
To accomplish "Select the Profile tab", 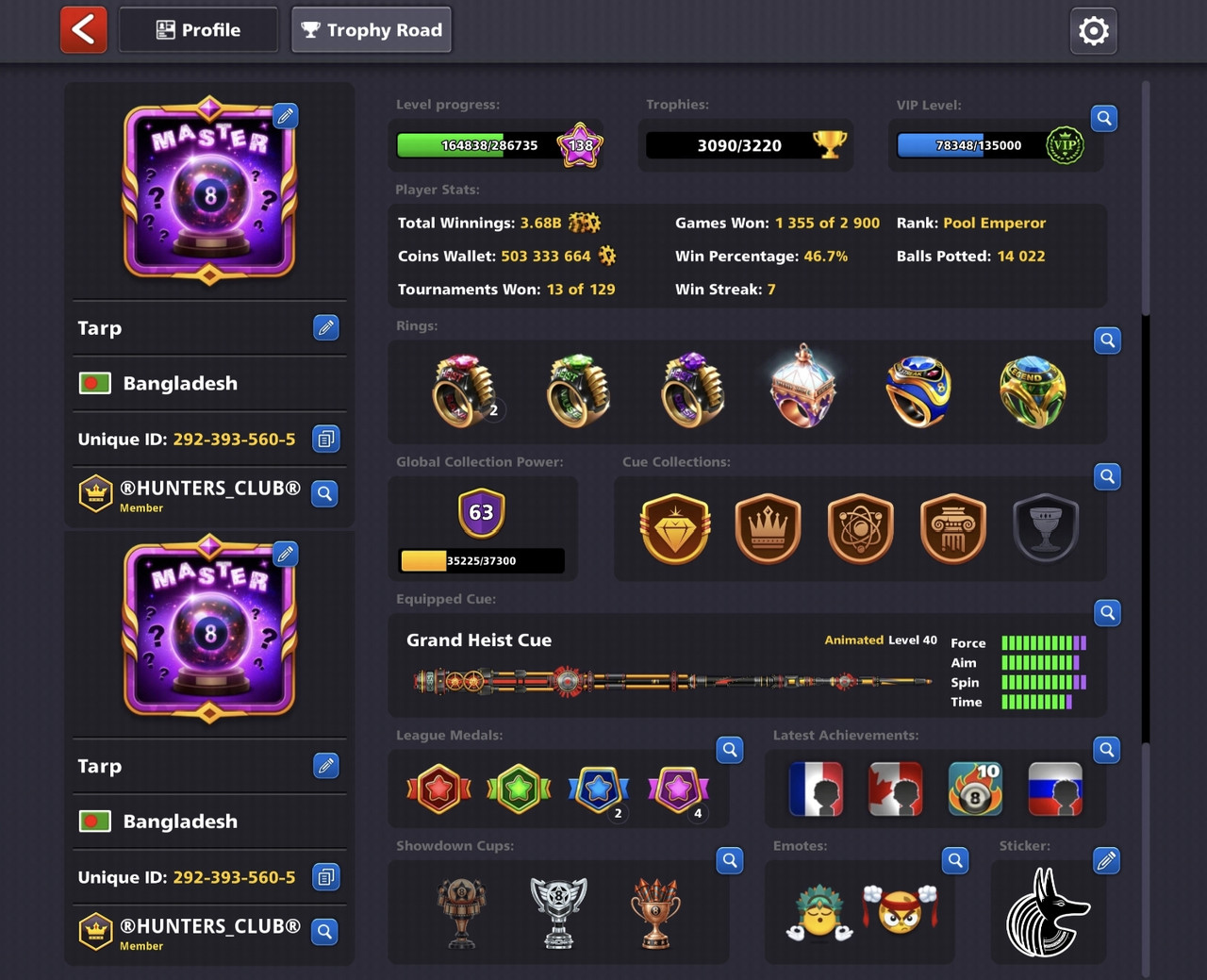I will coord(198,30).
